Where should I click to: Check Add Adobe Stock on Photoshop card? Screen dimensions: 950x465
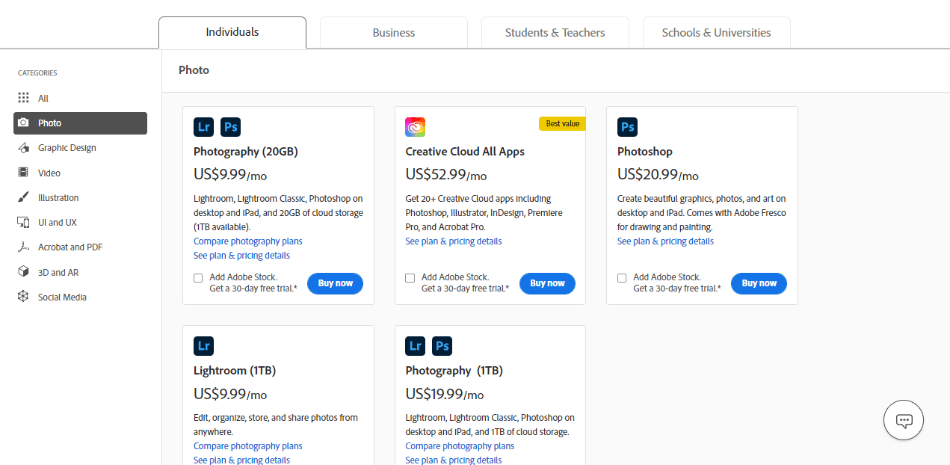click(622, 278)
